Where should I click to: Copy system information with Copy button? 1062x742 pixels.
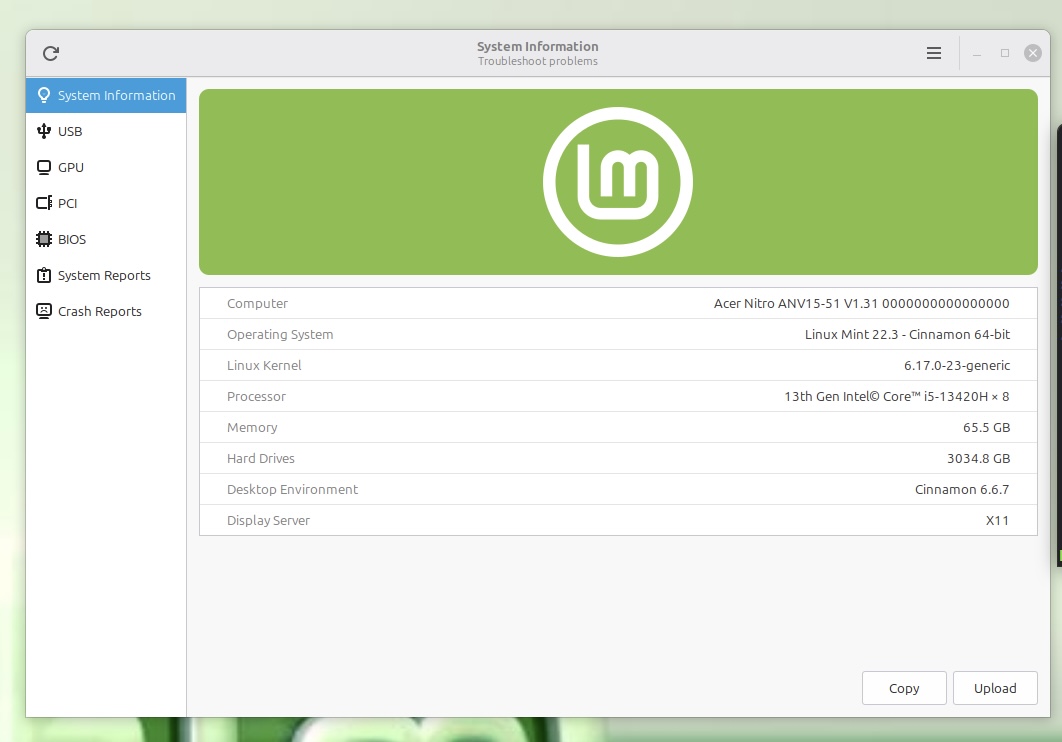point(904,688)
